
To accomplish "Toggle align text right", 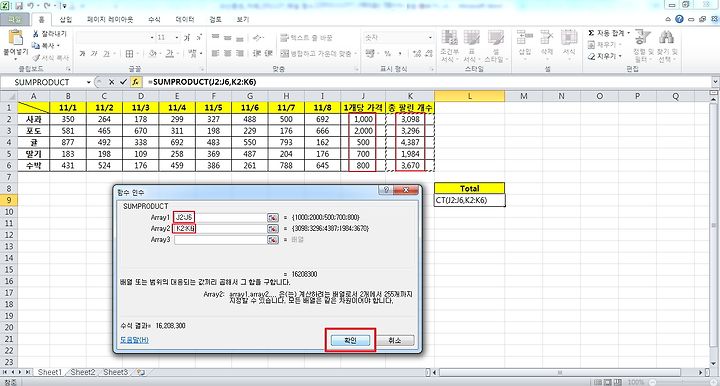I will pos(240,54).
